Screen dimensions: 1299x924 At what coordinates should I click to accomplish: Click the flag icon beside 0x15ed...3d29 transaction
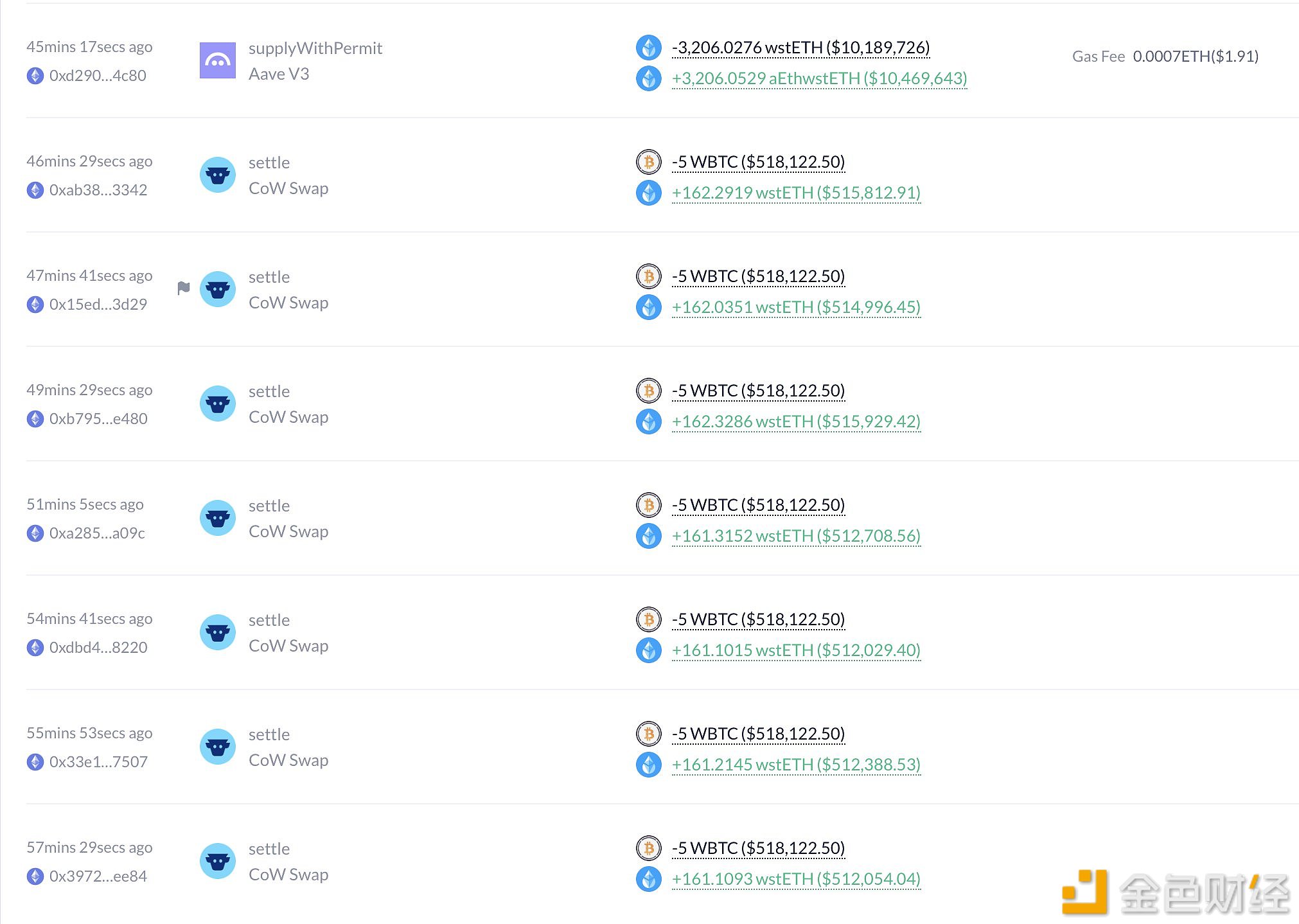184,288
